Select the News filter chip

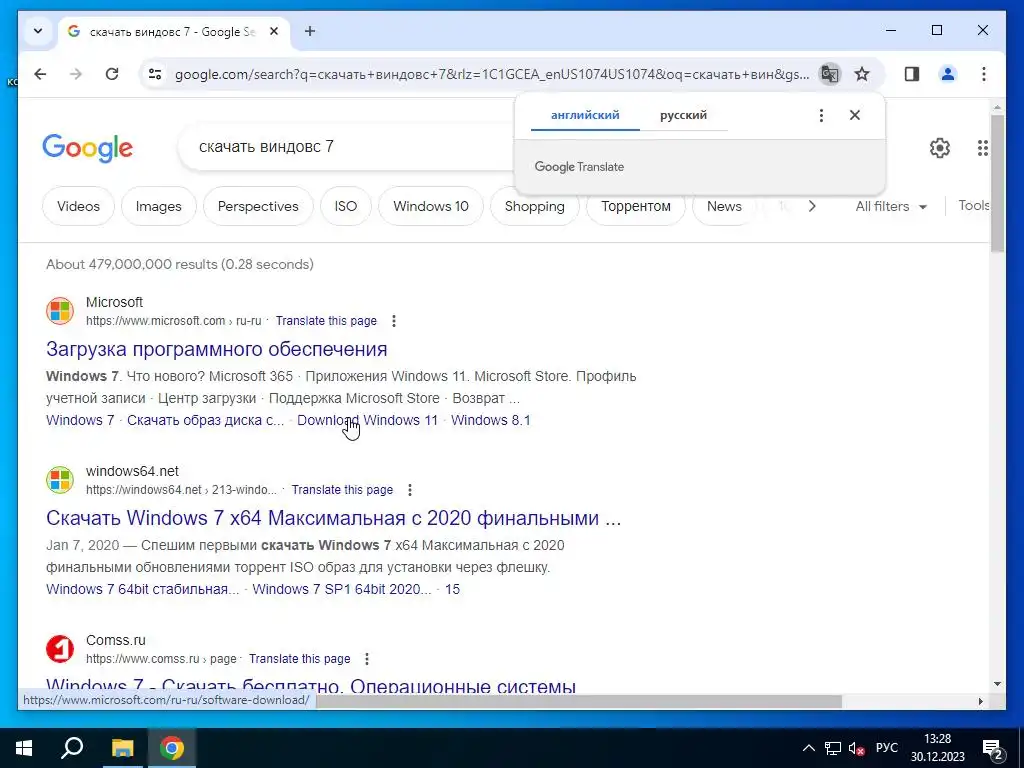tap(724, 206)
